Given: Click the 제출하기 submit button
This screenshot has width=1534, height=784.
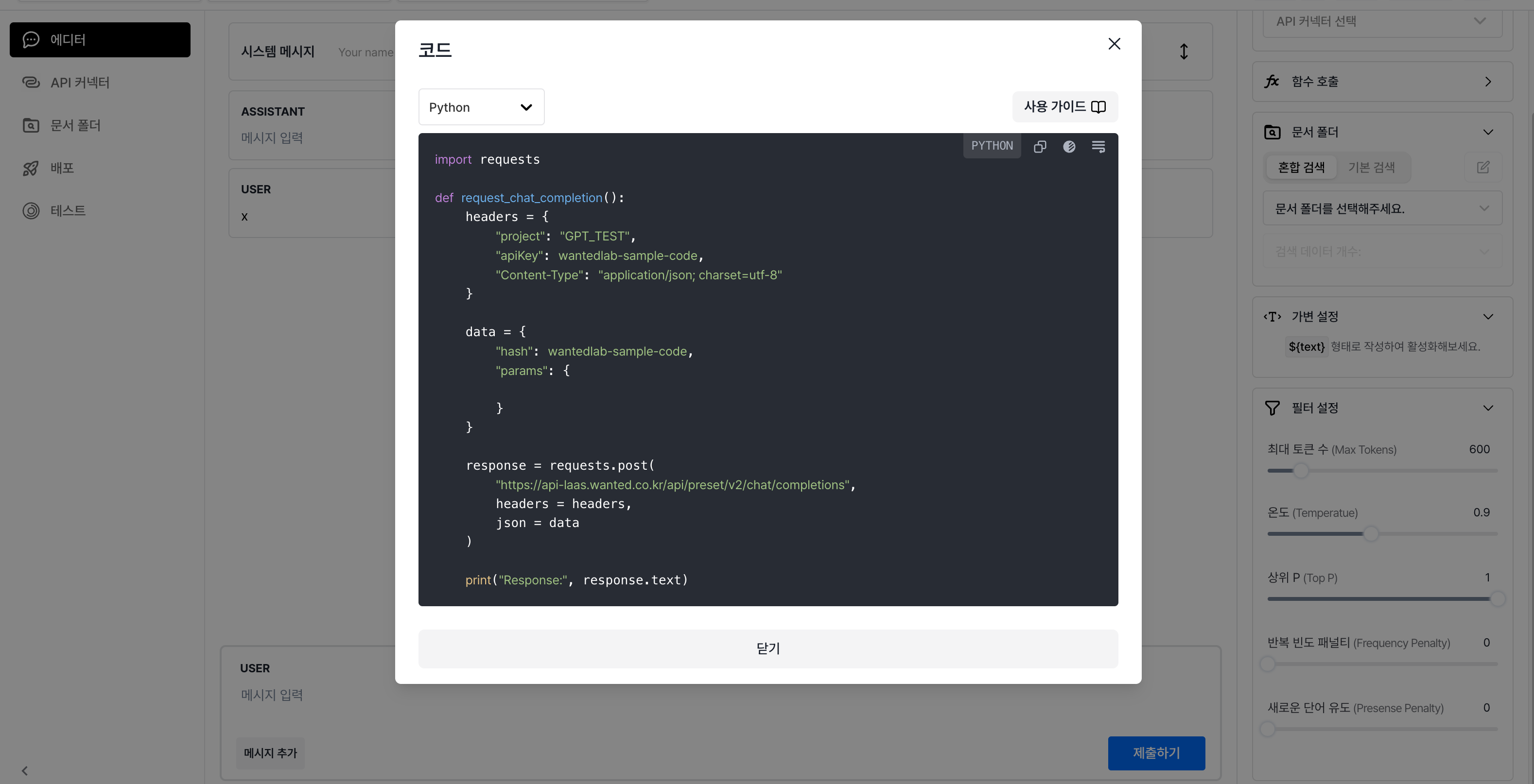Looking at the screenshot, I should click(1156, 753).
